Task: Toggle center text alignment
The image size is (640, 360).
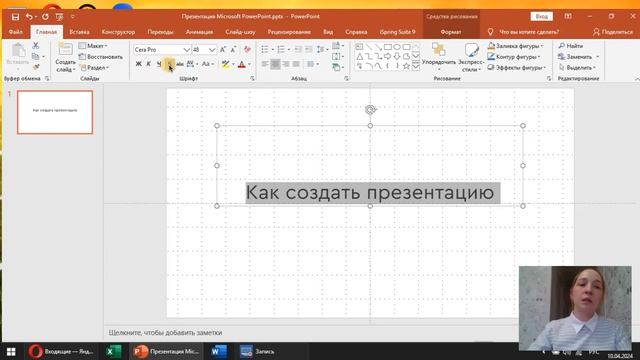Action: [x=276, y=64]
